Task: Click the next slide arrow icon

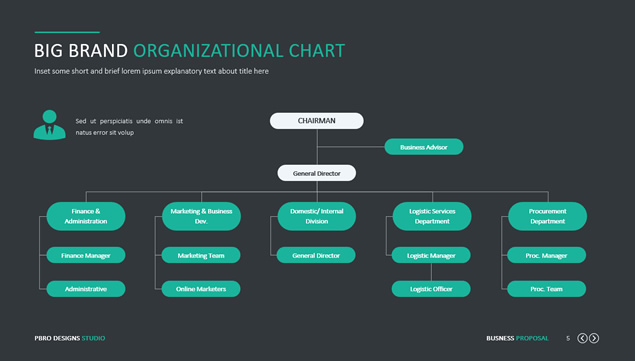Action: [x=594, y=338]
